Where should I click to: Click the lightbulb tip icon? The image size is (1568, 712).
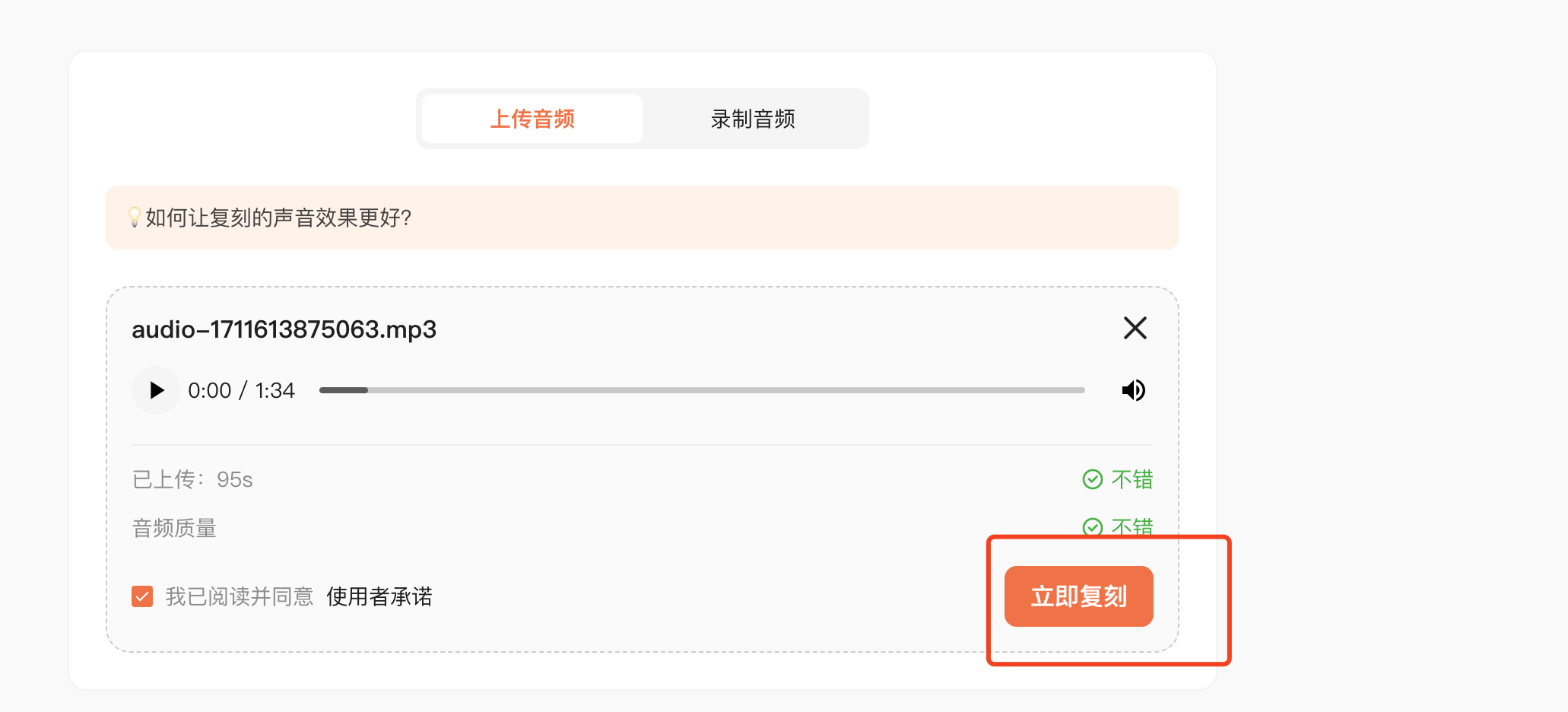(x=135, y=218)
